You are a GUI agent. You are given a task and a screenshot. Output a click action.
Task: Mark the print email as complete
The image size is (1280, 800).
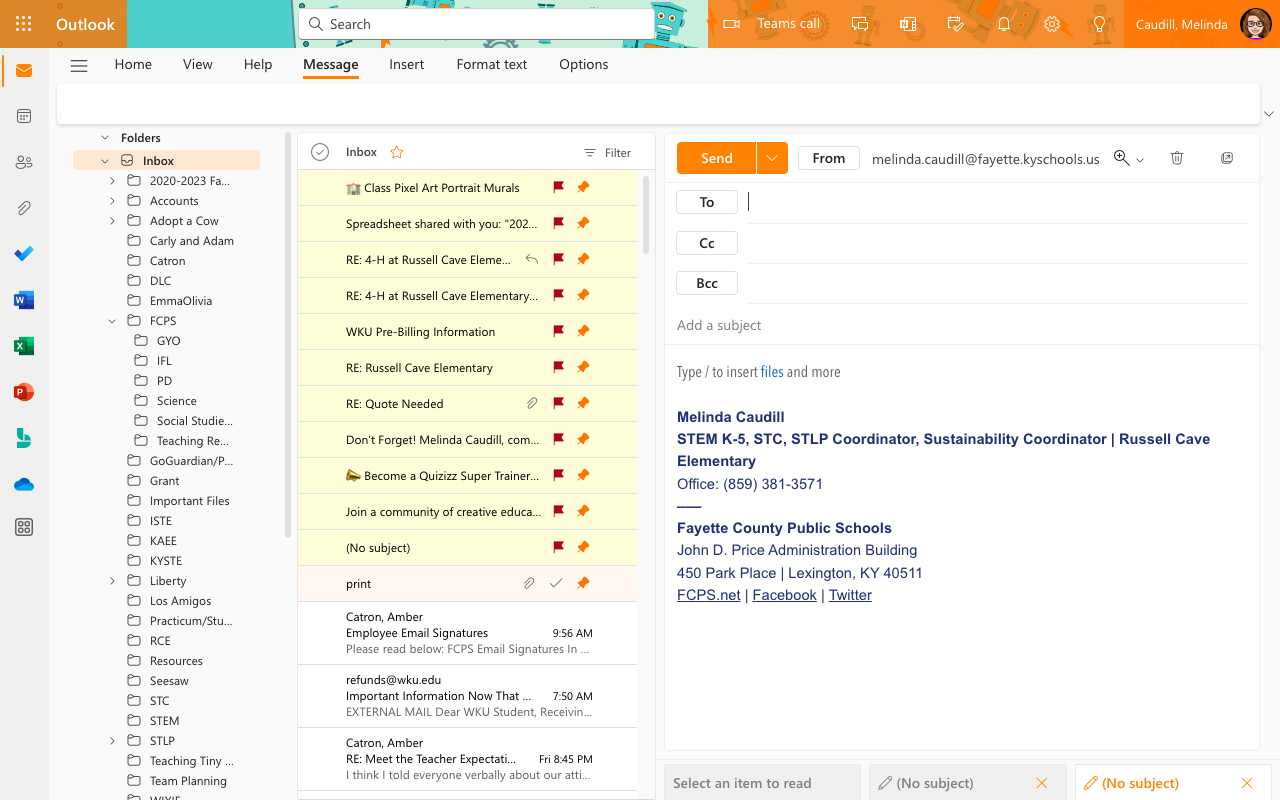coord(556,583)
